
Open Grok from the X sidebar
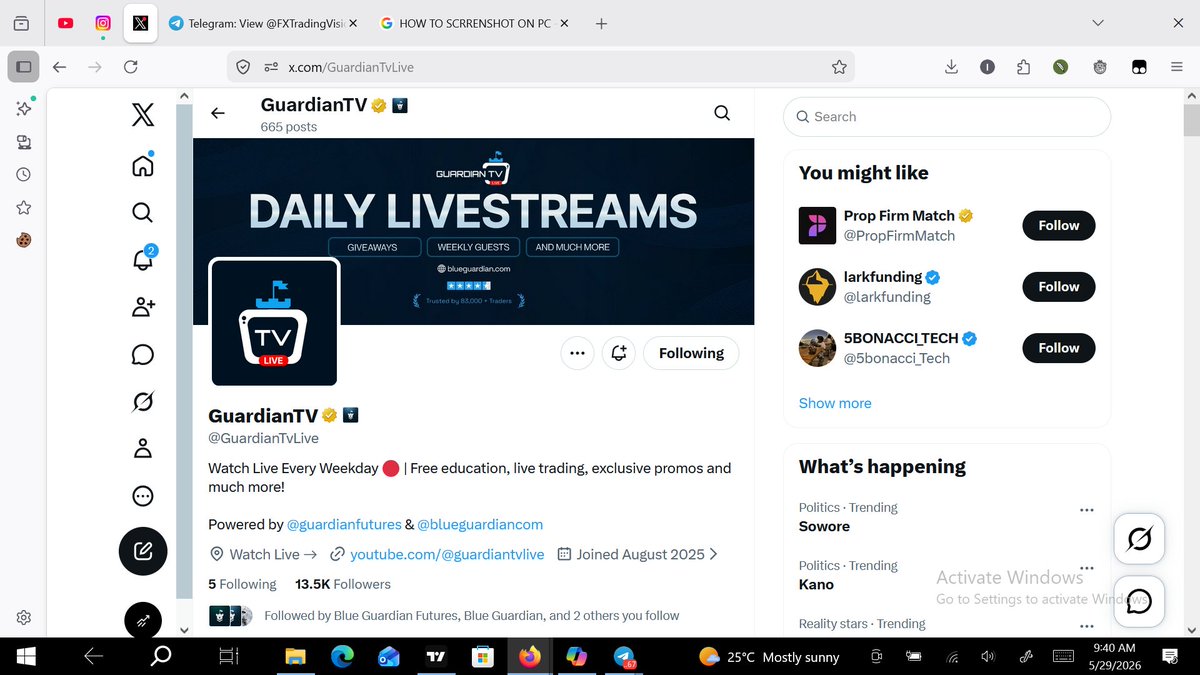(143, 401)
